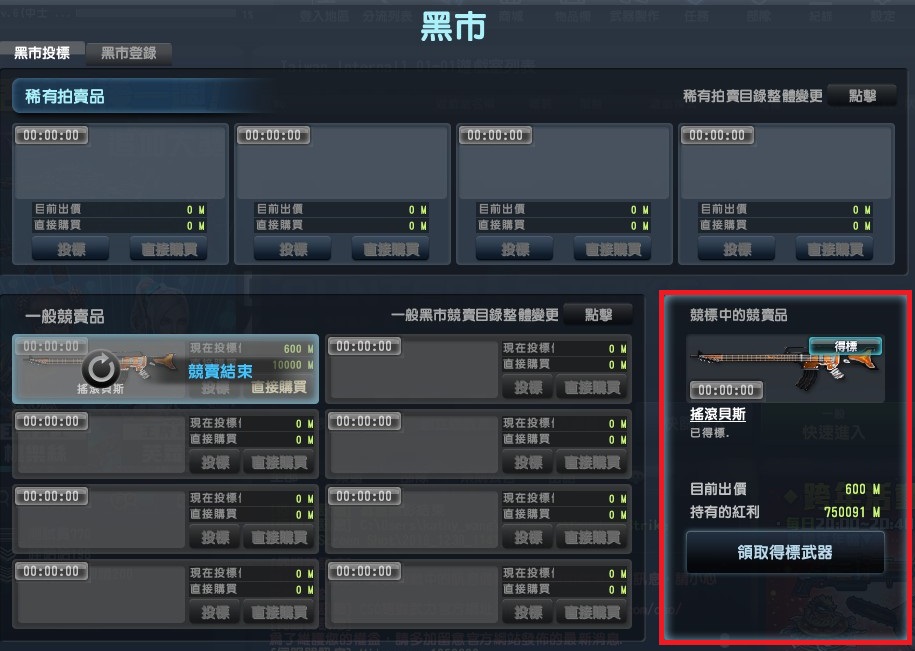
Task: Click the 得標 badge on the won weapon
Action: 845,346
